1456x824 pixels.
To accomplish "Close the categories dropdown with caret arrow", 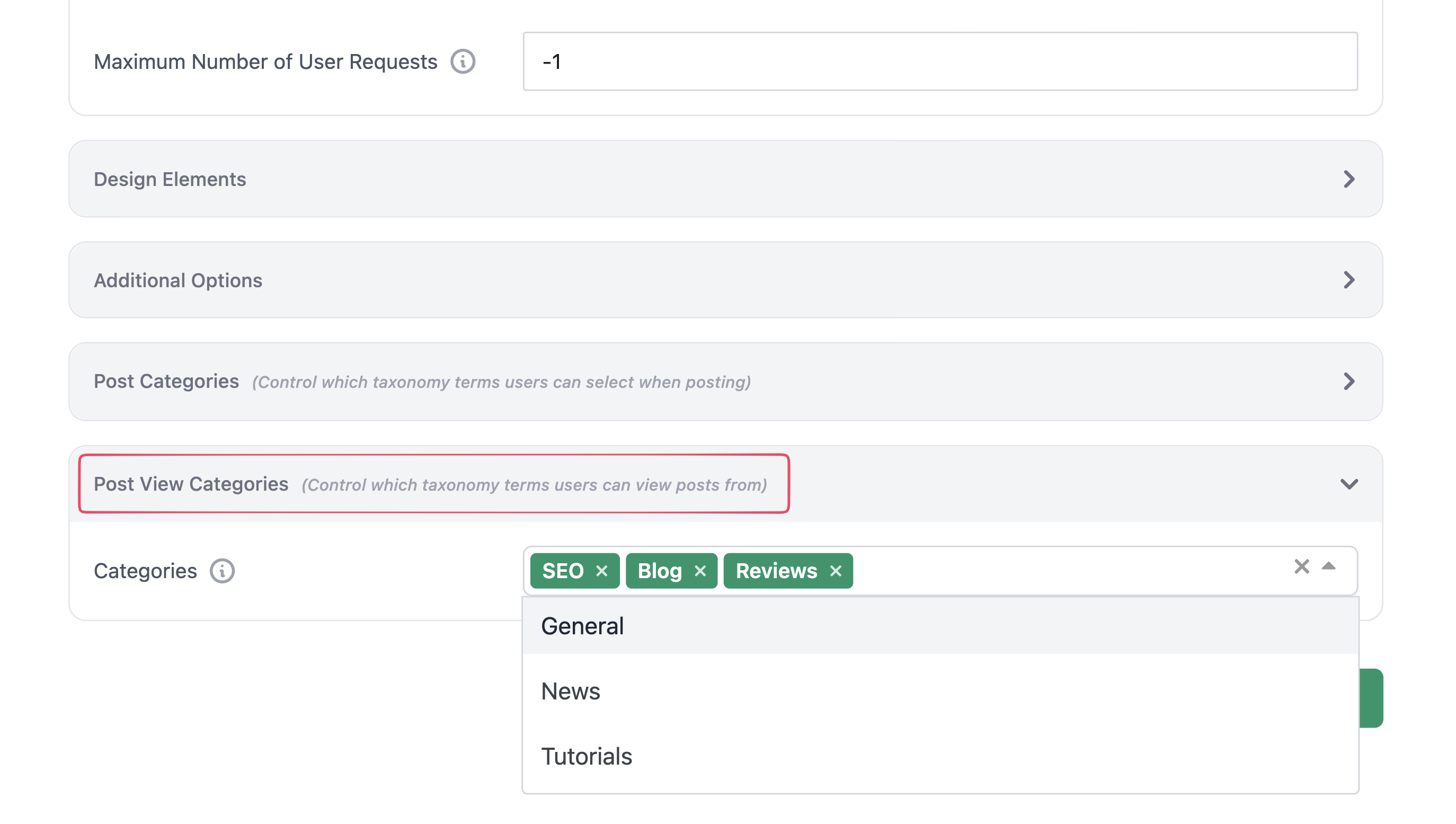I will [1328, 566].
